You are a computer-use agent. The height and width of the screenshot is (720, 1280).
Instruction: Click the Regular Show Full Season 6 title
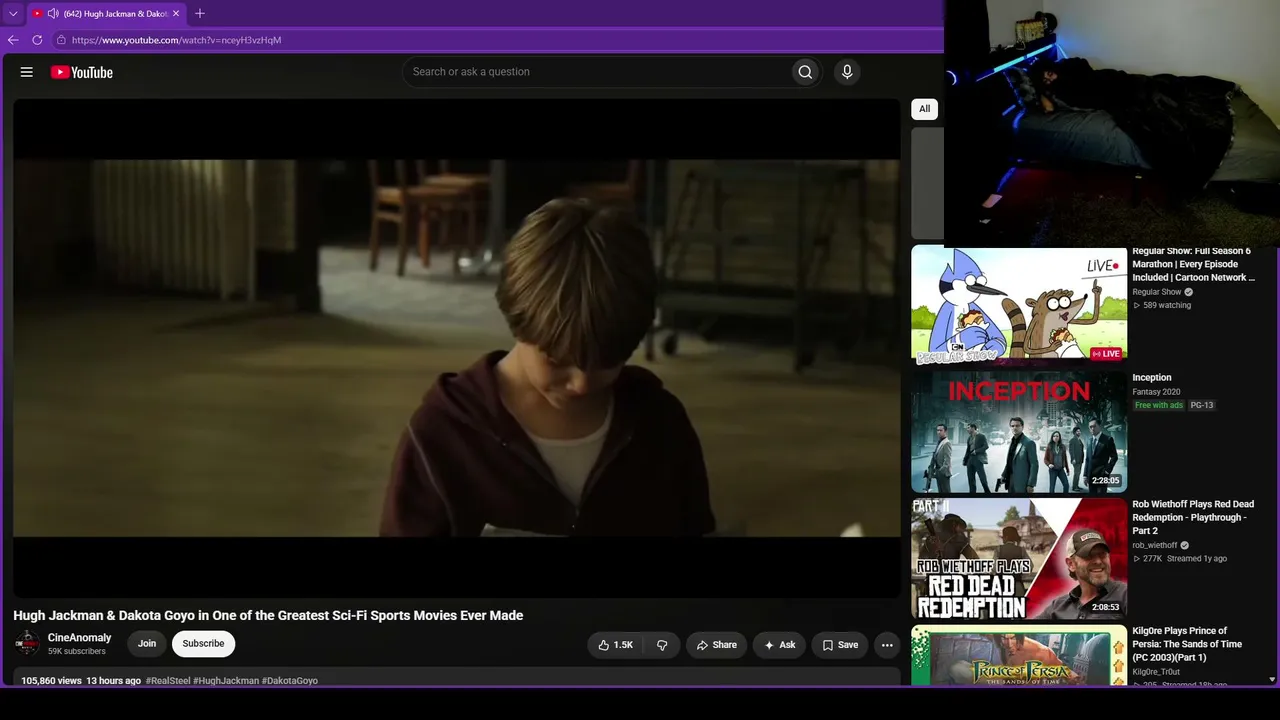coord(1193,264)
